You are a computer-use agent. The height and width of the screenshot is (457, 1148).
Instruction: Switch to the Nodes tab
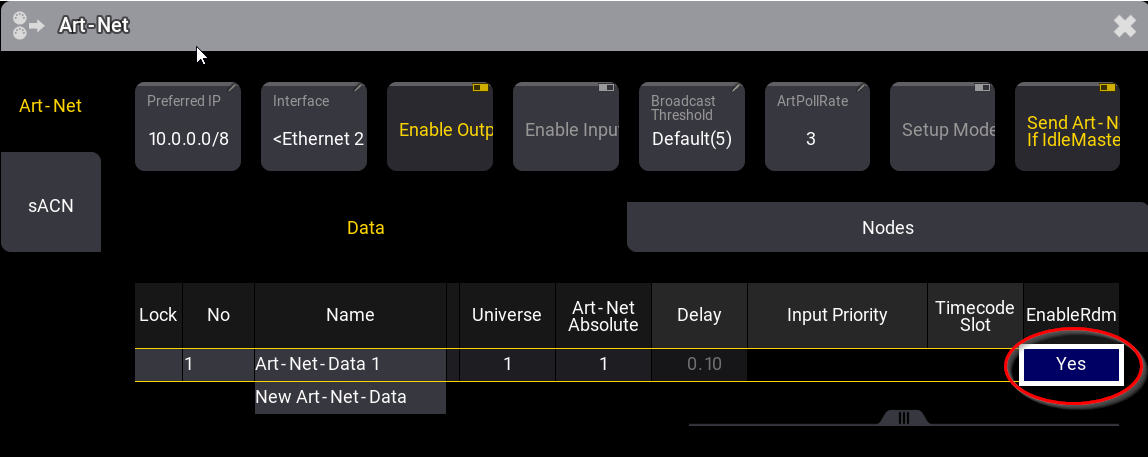[887, 228]
